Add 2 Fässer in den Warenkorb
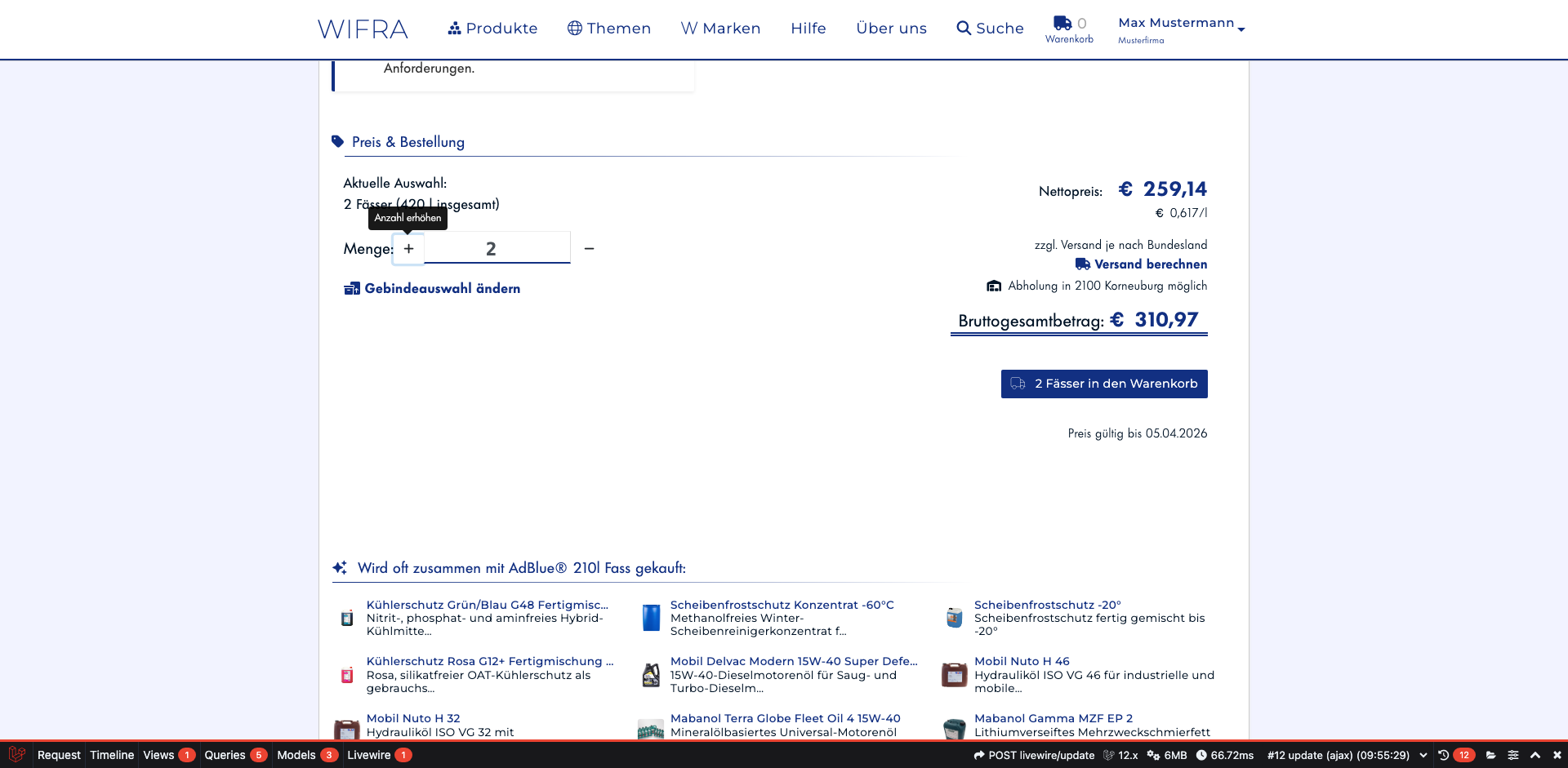This screenshot has height=768, width=1568. [1104, 384]
